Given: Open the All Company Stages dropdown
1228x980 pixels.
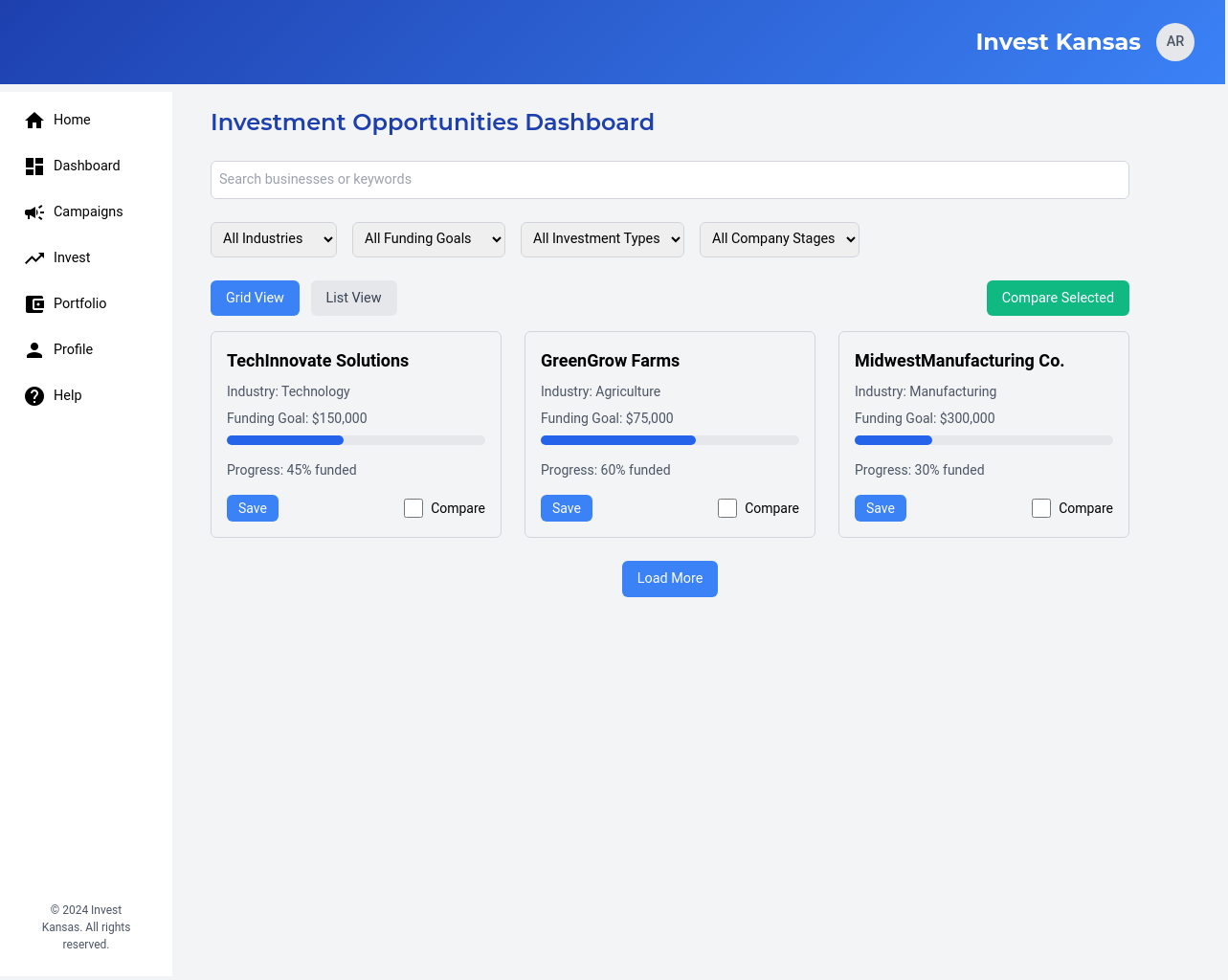Looking at the screenshot, I should 779,239.
